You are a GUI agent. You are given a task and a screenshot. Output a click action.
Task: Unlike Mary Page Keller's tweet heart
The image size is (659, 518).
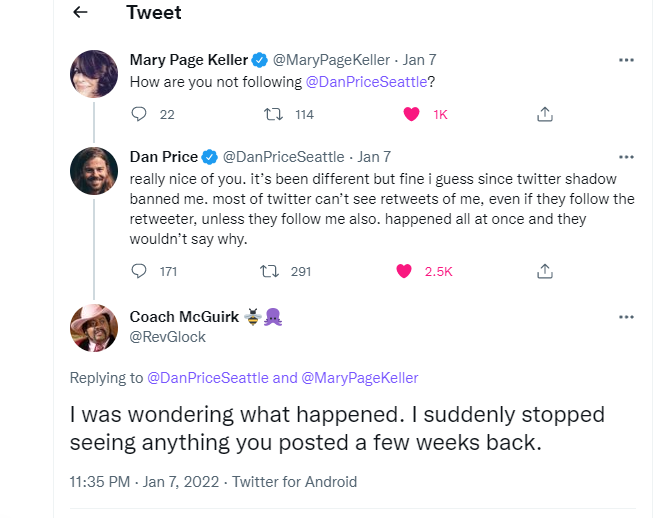[411, 114]
